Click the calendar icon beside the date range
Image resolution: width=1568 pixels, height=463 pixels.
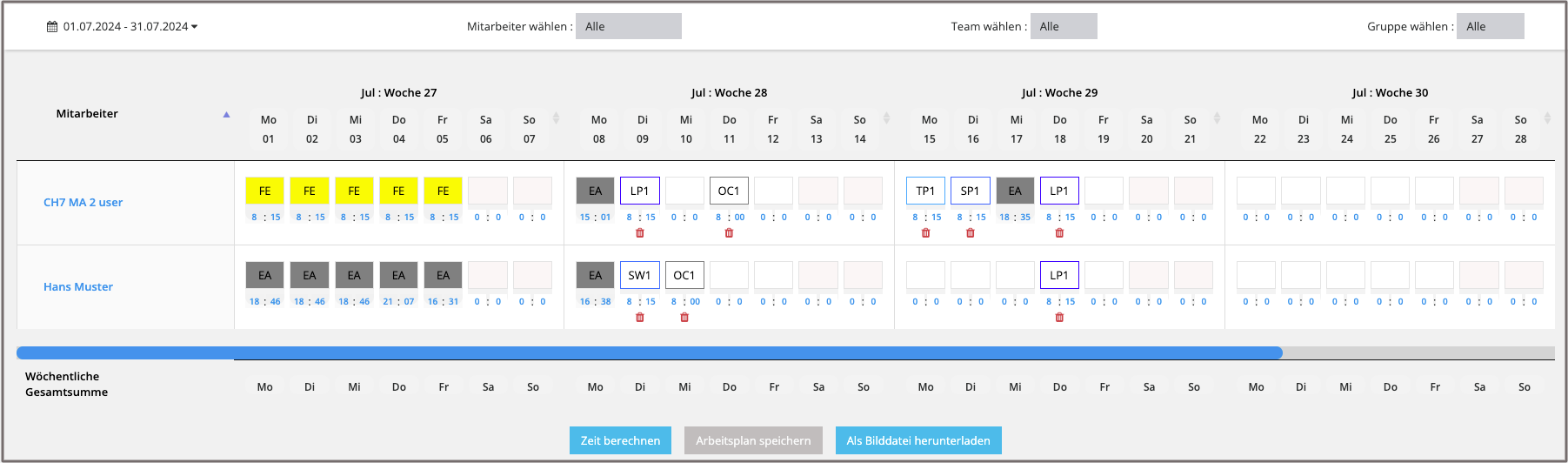(x=52, y=27)
